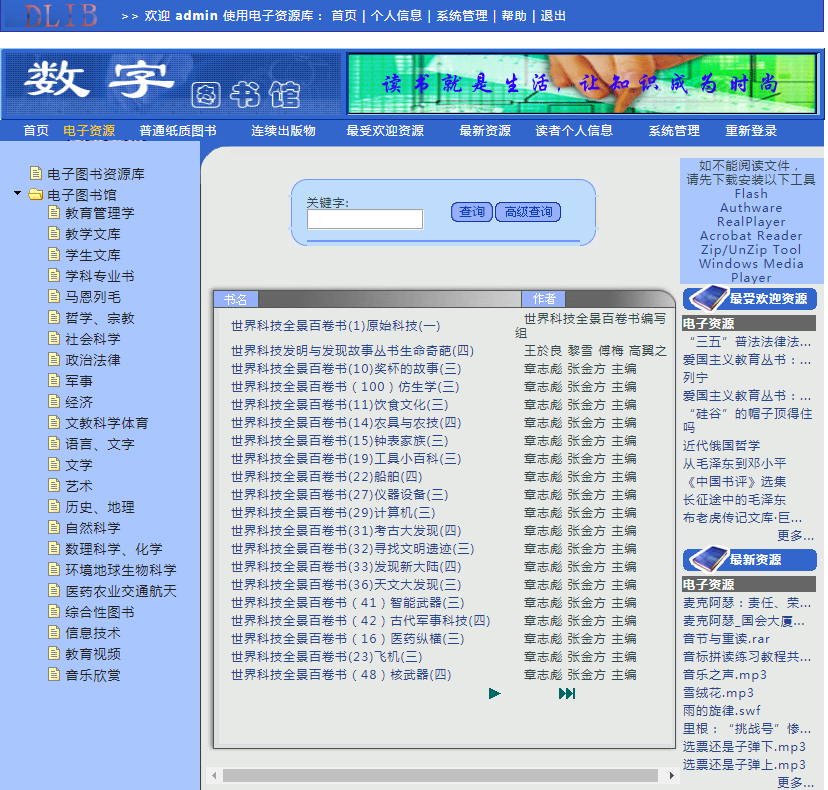Click the 退出 logout link at top

pyautogui.click(x=553, y=16)
